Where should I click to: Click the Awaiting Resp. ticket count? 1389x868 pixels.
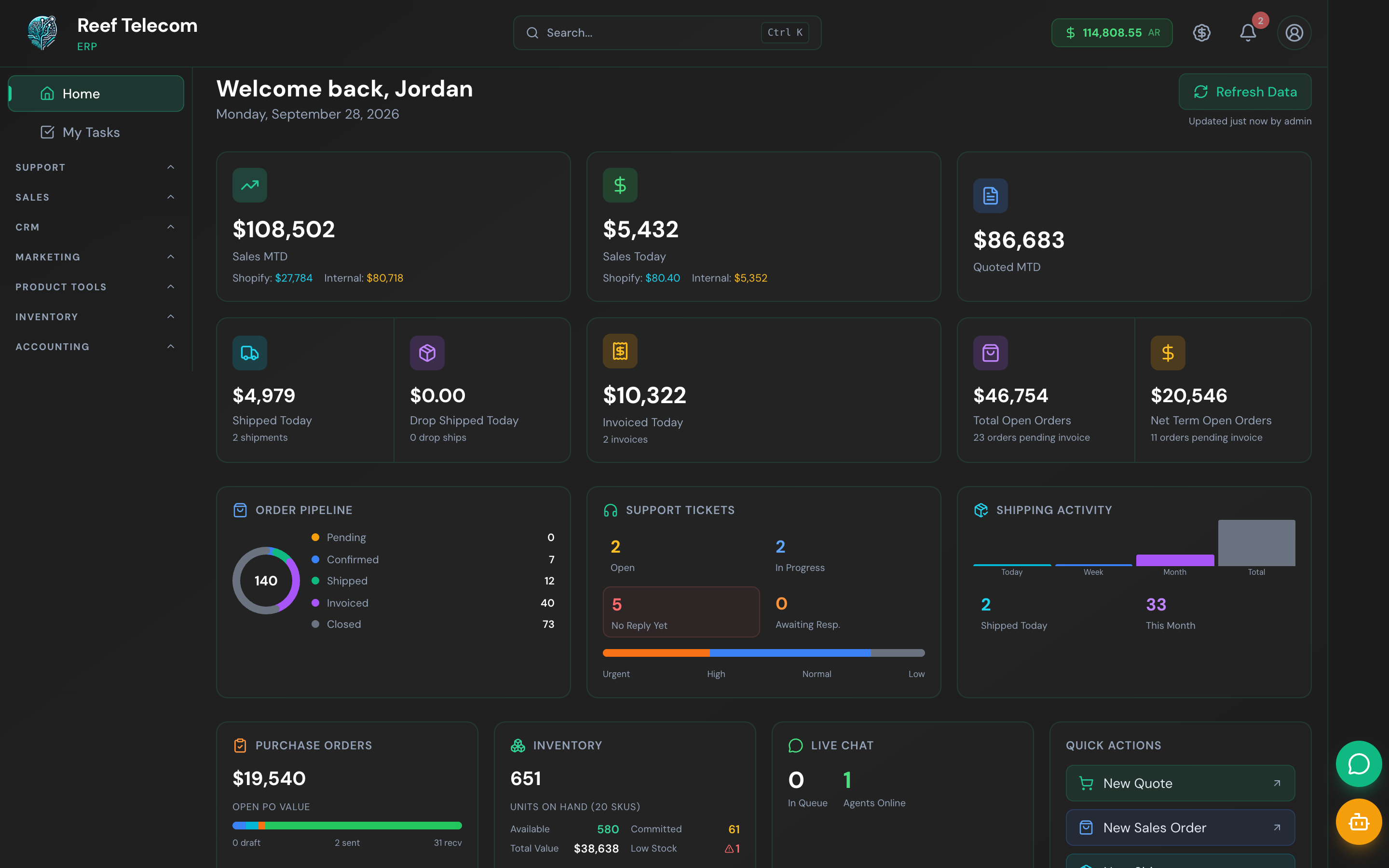point(782,603)
